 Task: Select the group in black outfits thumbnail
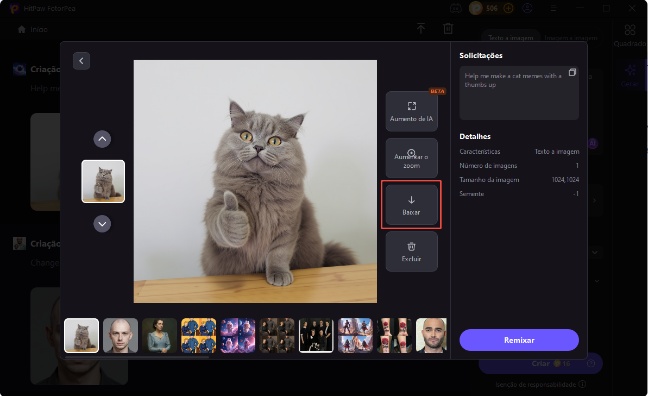pos(316,335)
